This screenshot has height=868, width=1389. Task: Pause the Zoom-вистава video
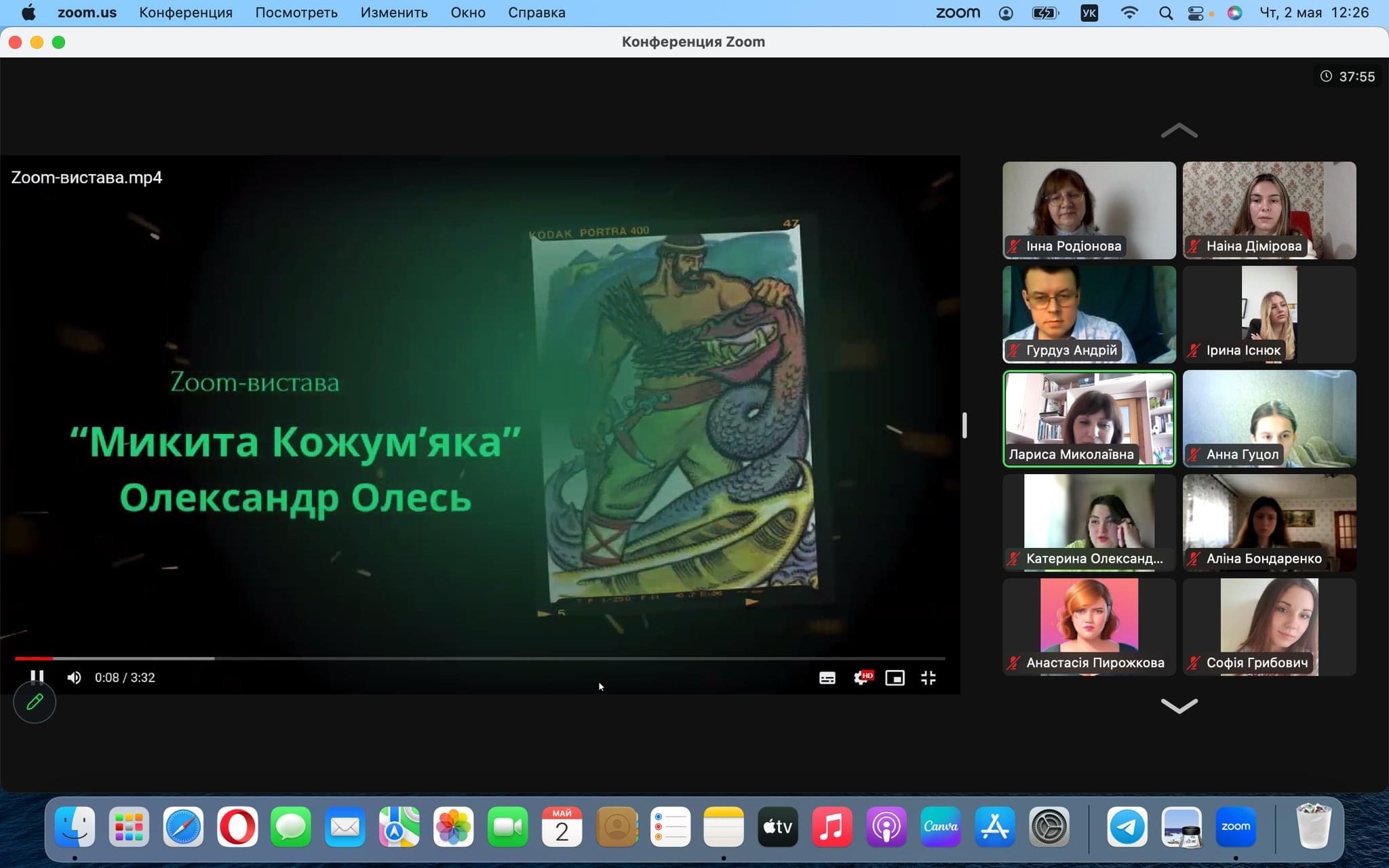[x=37, y=677]
